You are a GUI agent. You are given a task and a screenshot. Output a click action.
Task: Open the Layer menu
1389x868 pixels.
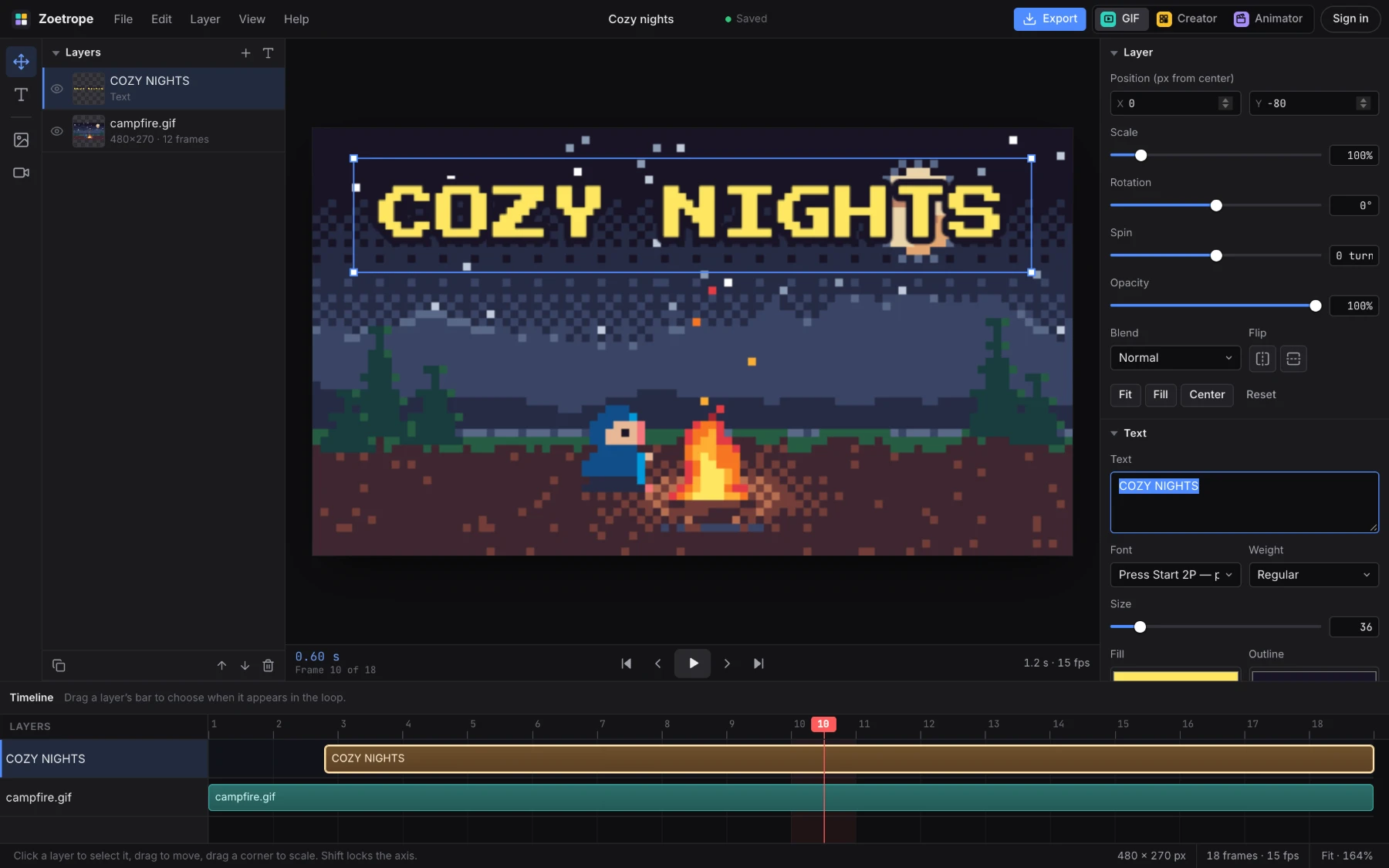tap(205, 19)
